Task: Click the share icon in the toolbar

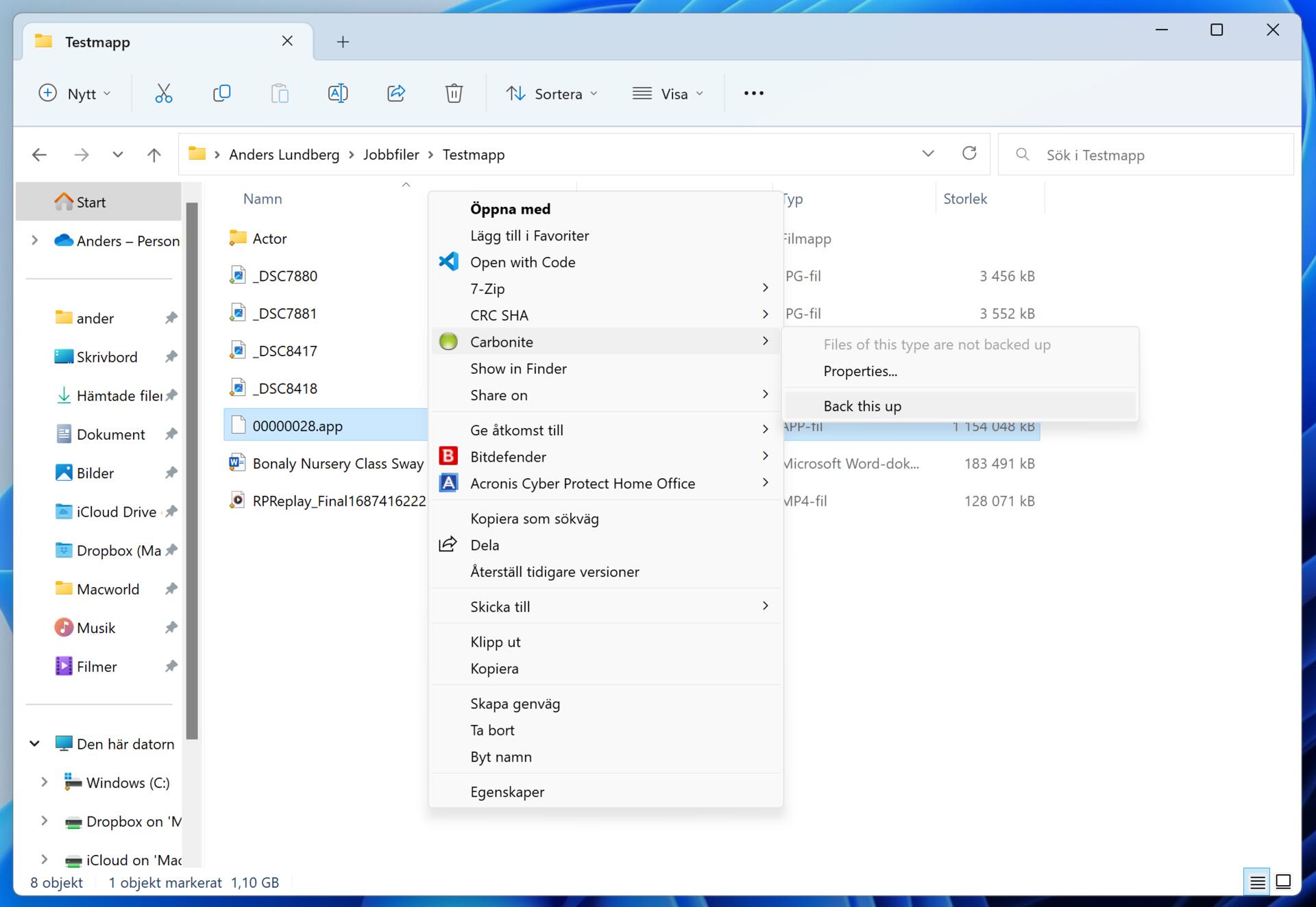Action: [396, 93]
